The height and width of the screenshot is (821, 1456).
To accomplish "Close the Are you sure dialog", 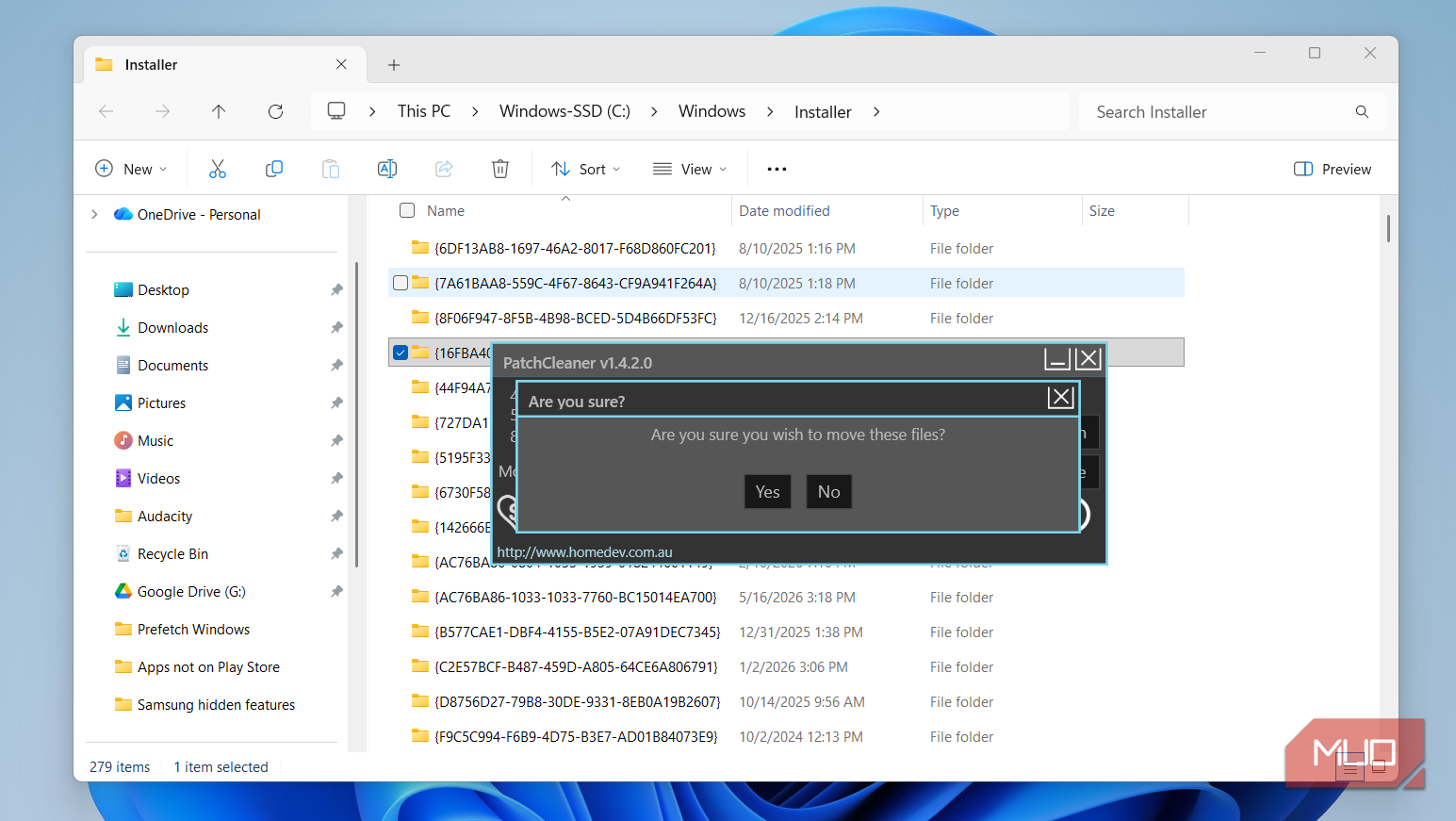I will point(1061,397).
